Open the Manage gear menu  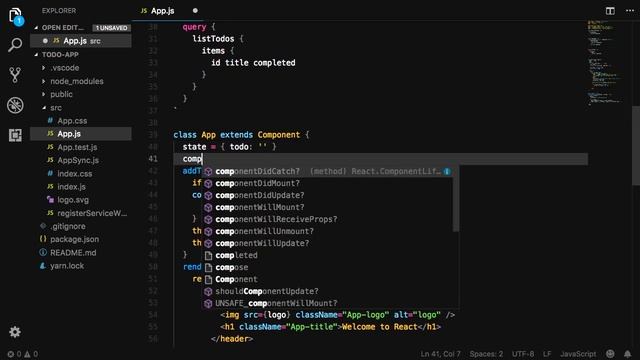[x=15, y=332]
